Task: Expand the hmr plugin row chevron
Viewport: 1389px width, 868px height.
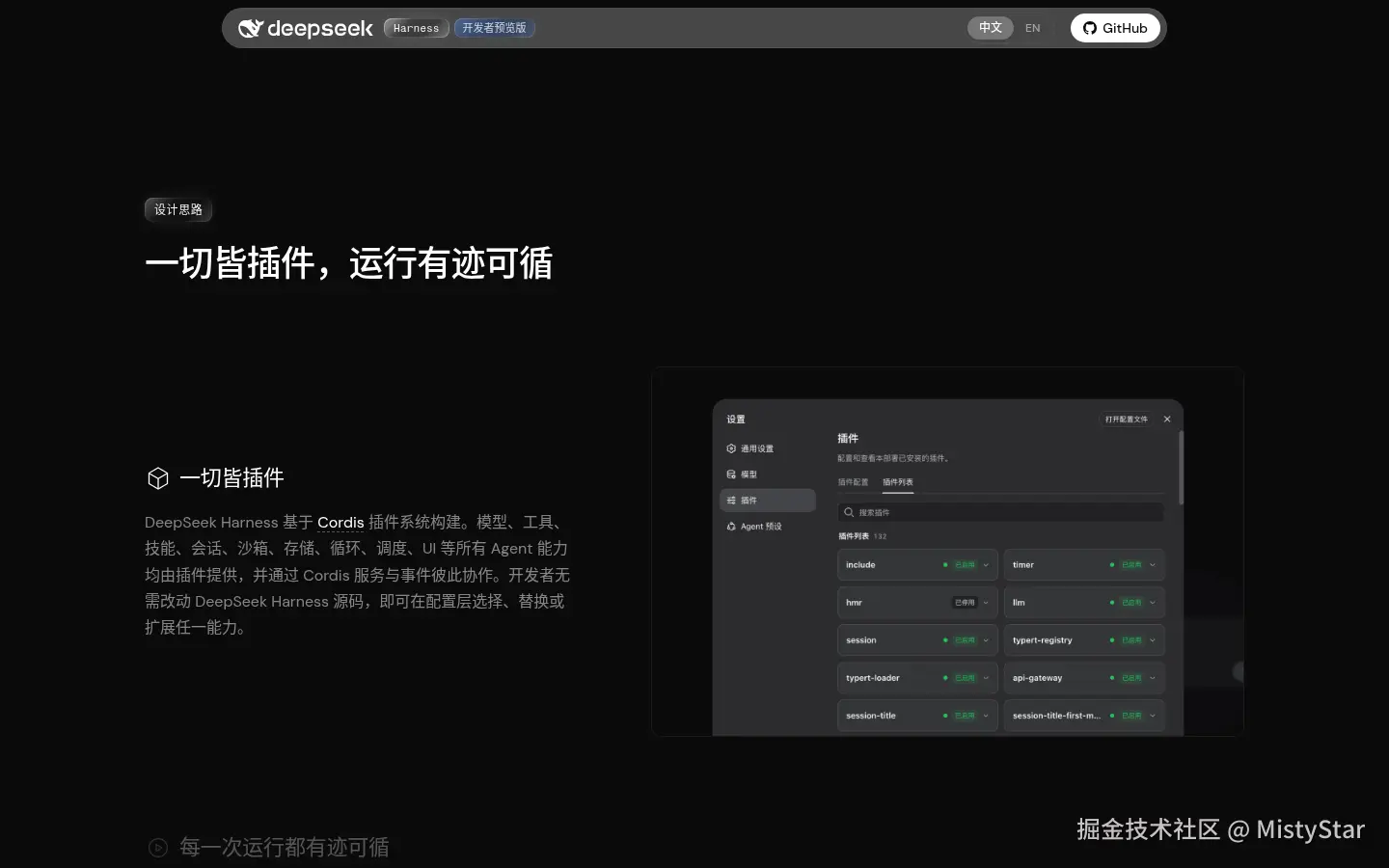Action: [986, 603]
